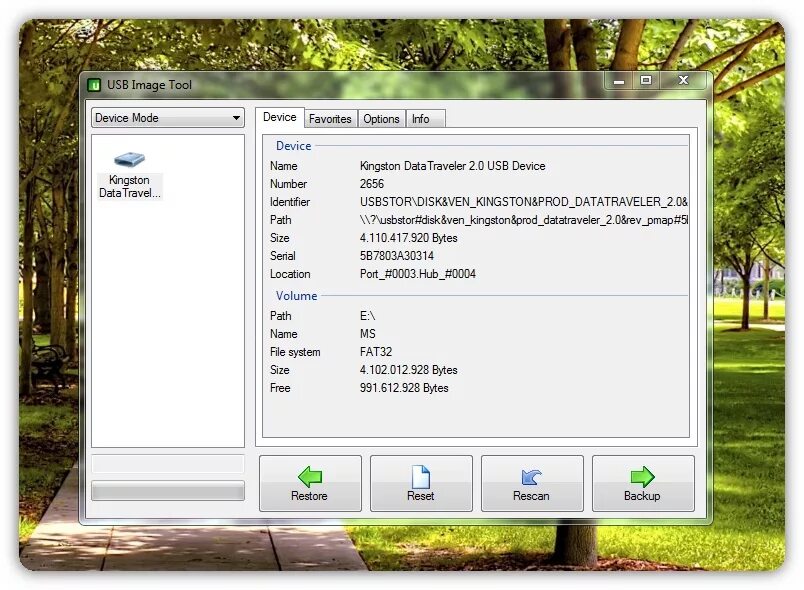Click the green Backup arrow icon
Screen dimensions: 804x590
(642, 477)
